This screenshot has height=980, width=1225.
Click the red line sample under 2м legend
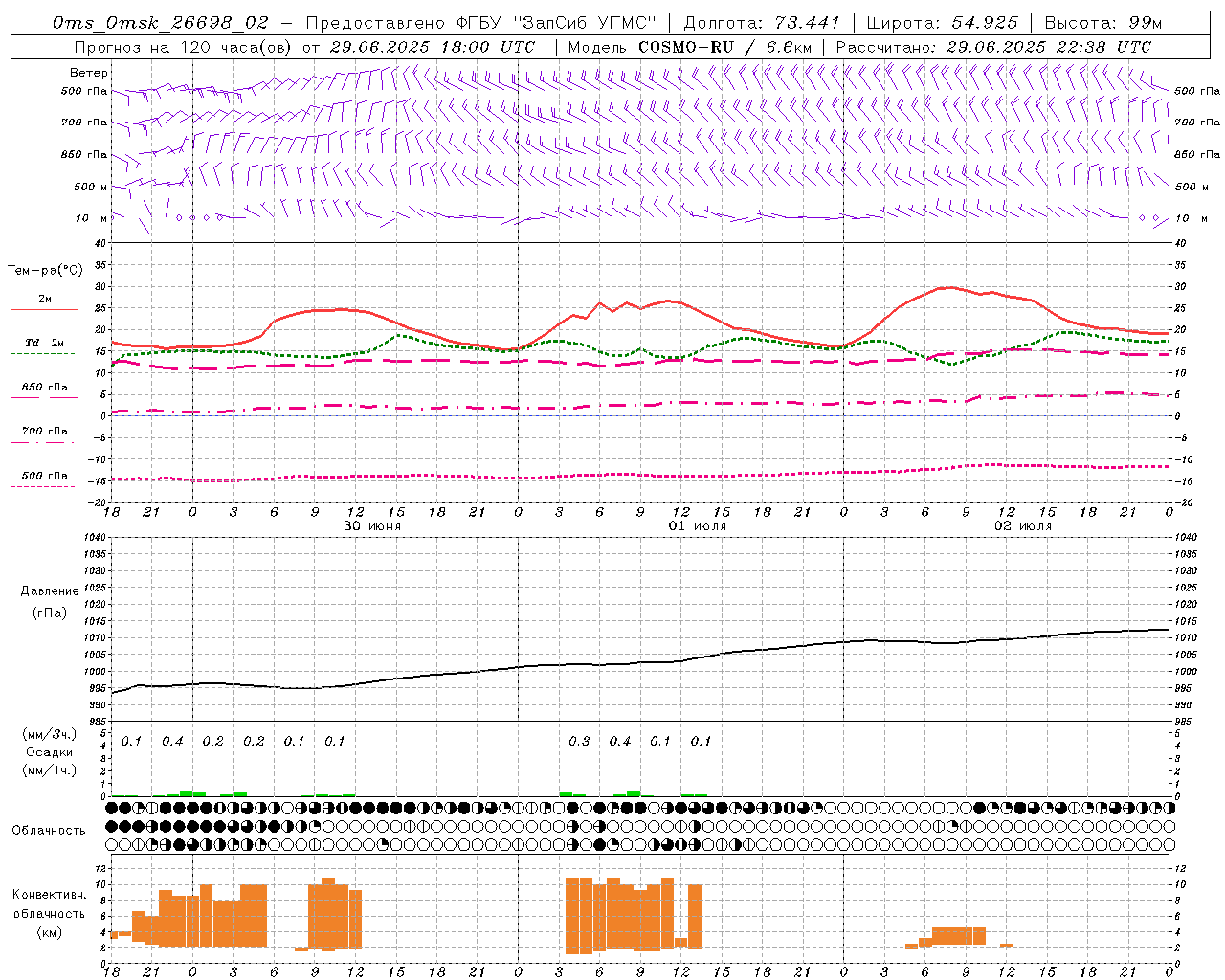[44, 310]
